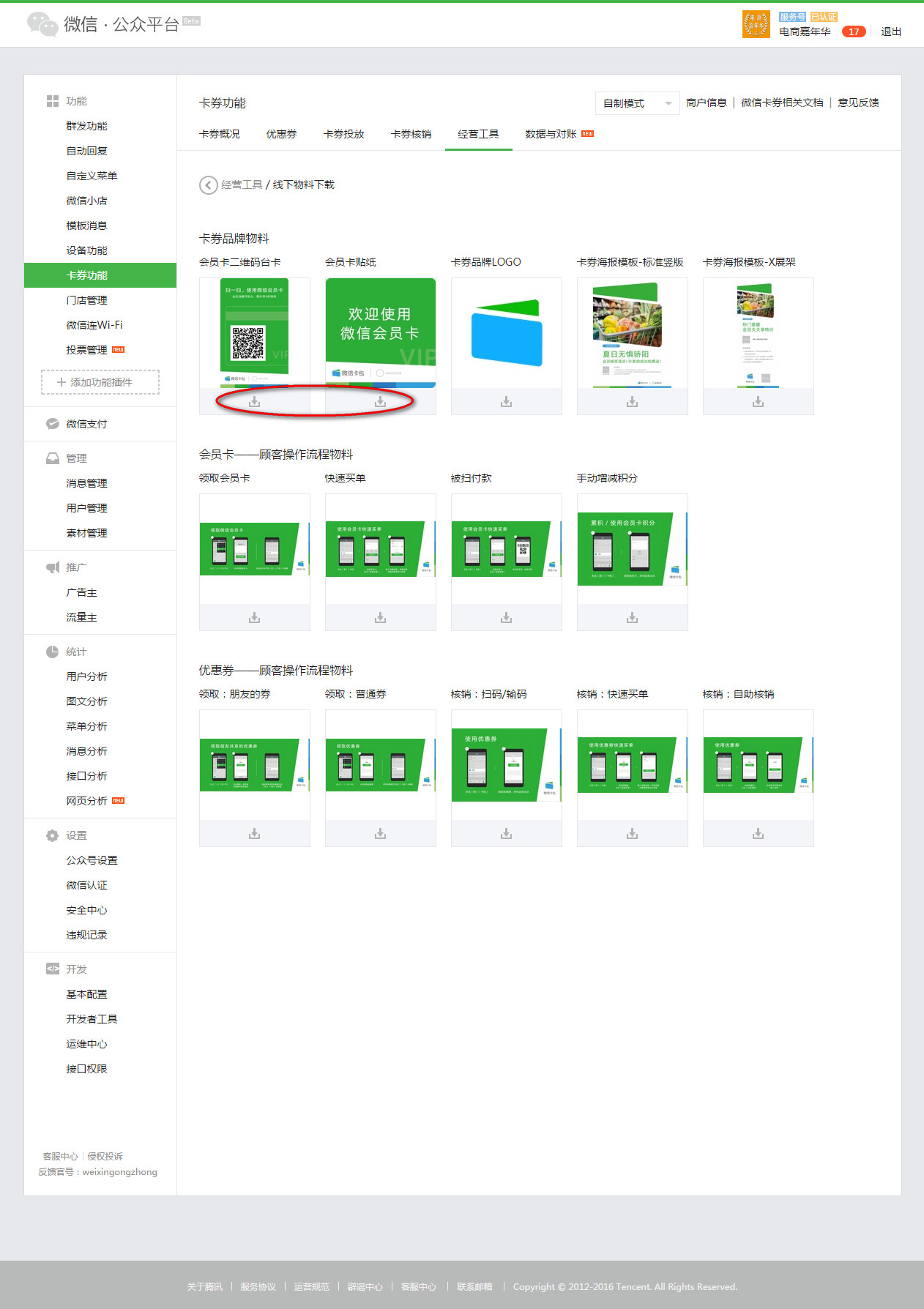Switch to the 卡券核销 tab
Screen dimensions: 924x1309
(x=411, y=134)
